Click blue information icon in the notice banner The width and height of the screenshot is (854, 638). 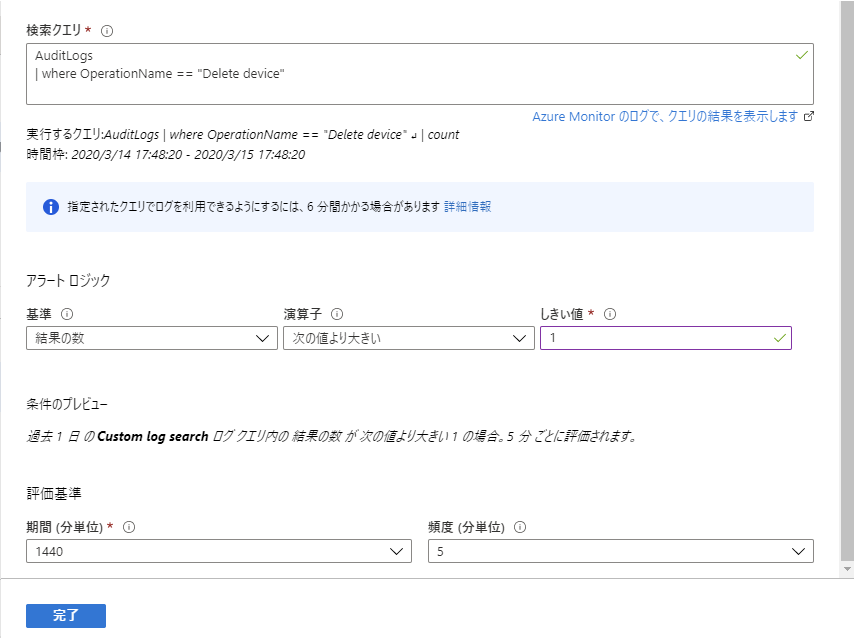(51, 207)
